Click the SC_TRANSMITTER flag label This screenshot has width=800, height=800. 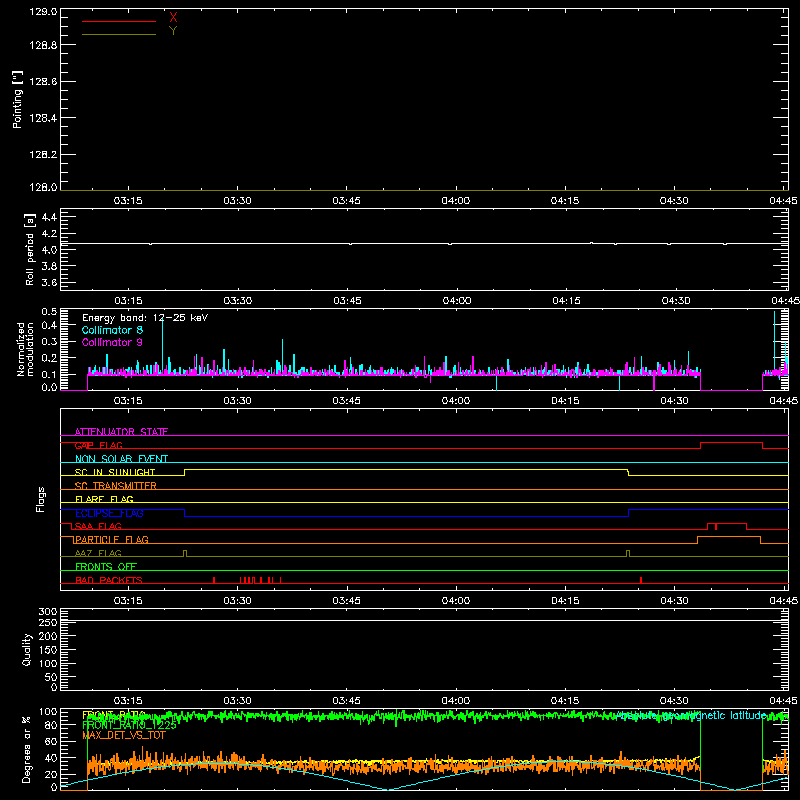point(116,486)
